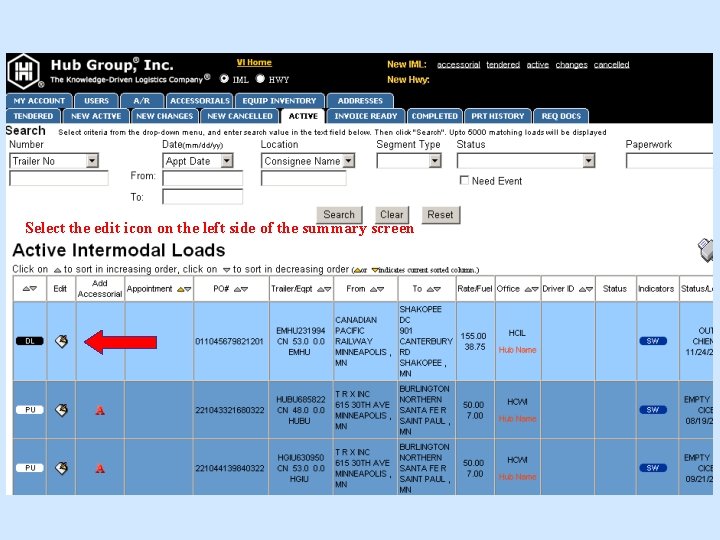The image size is (720, 540).
Task: Sort PO# column in decreasing order
Action: pos(245,289)
